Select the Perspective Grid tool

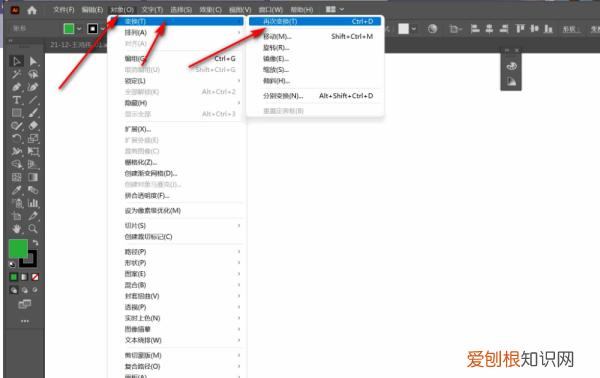point(33,165)
